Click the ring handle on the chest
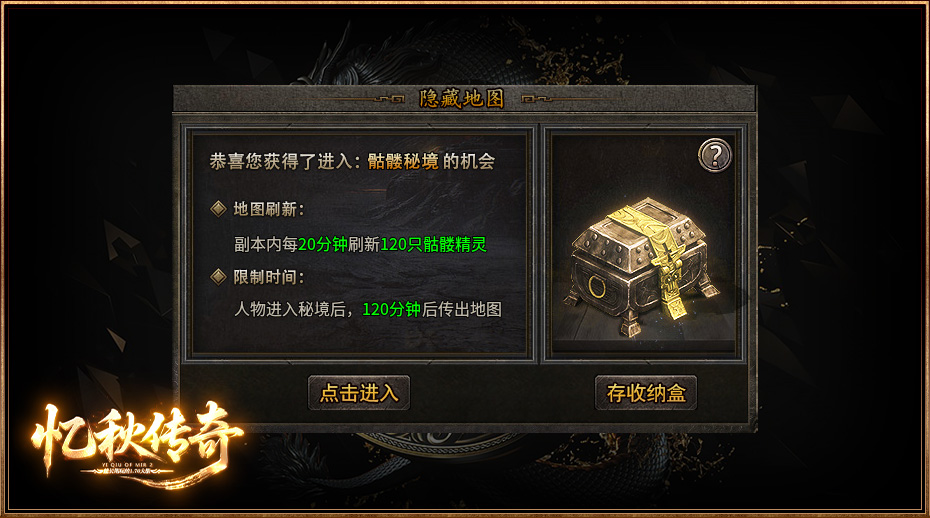The width and height of the screenshot is (930, 518). pyautogui.click(x=597, y=287)
